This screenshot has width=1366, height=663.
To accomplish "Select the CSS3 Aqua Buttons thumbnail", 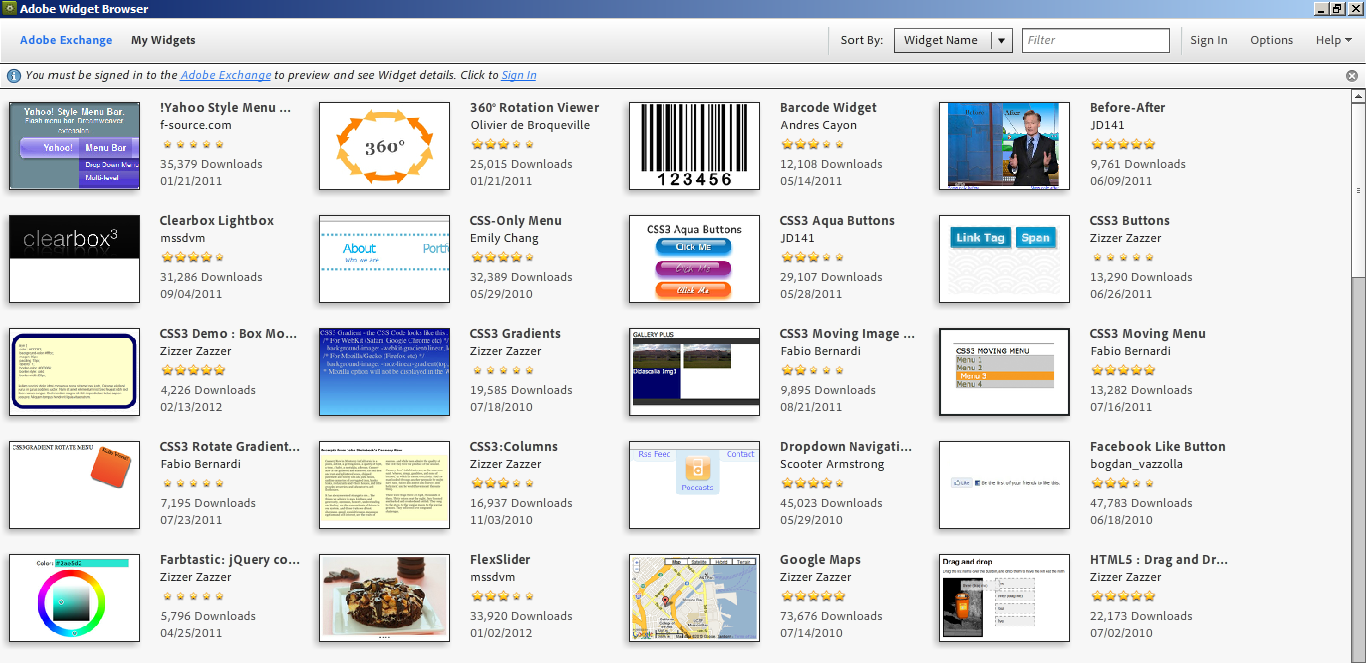I will click(x=695, y=259).
